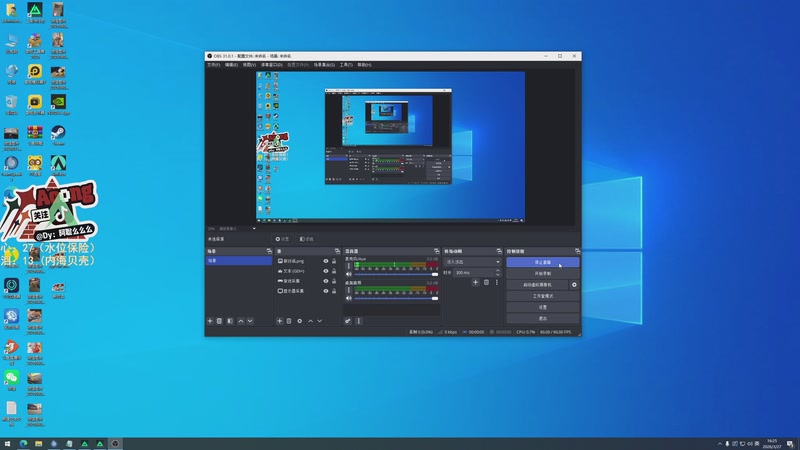Image resolution: width=800 pixels, height=450 pixels.
Task: Hide the 游戏采集 source
Action: tap(326, 281)
